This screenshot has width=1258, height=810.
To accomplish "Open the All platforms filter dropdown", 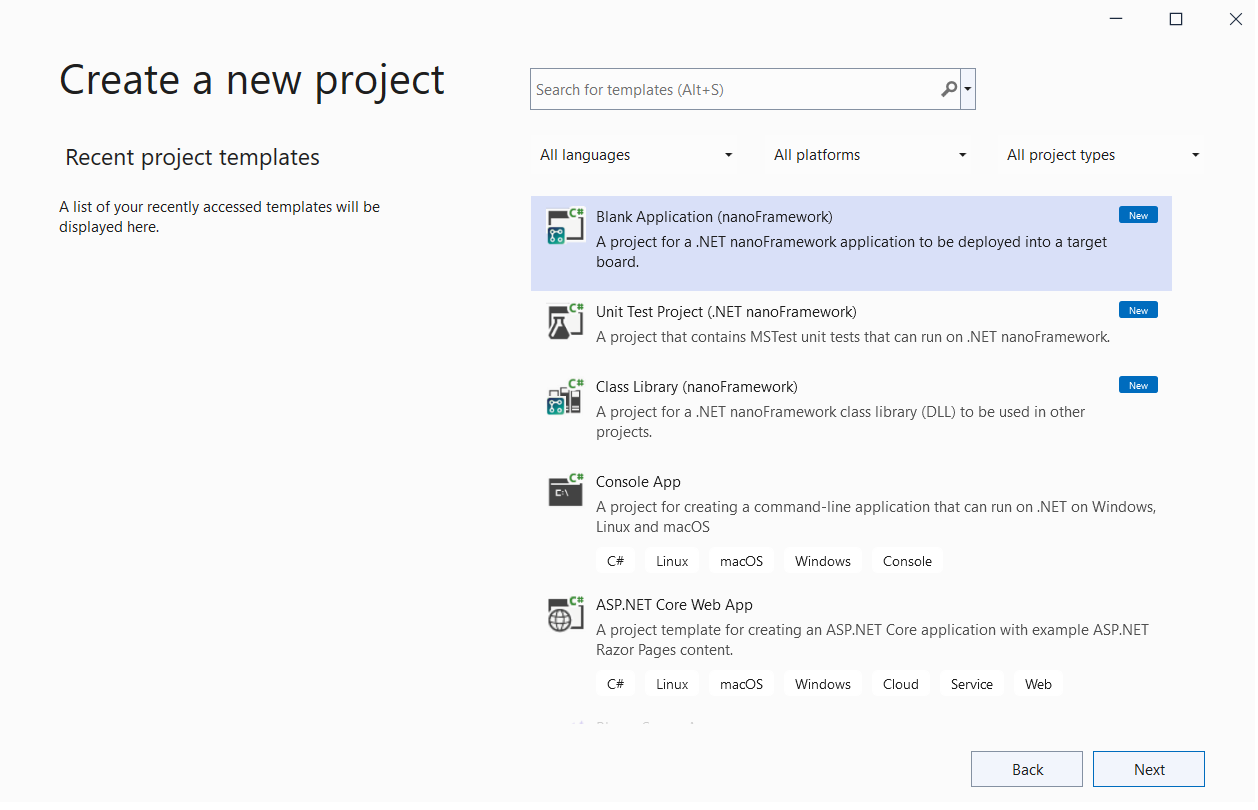I will (x=870, y=155).
